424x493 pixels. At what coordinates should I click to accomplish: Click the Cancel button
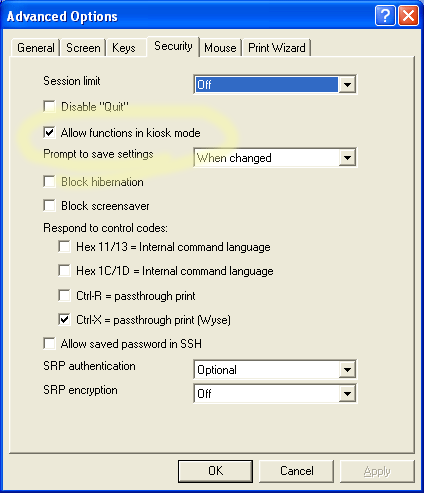point(297,471)
